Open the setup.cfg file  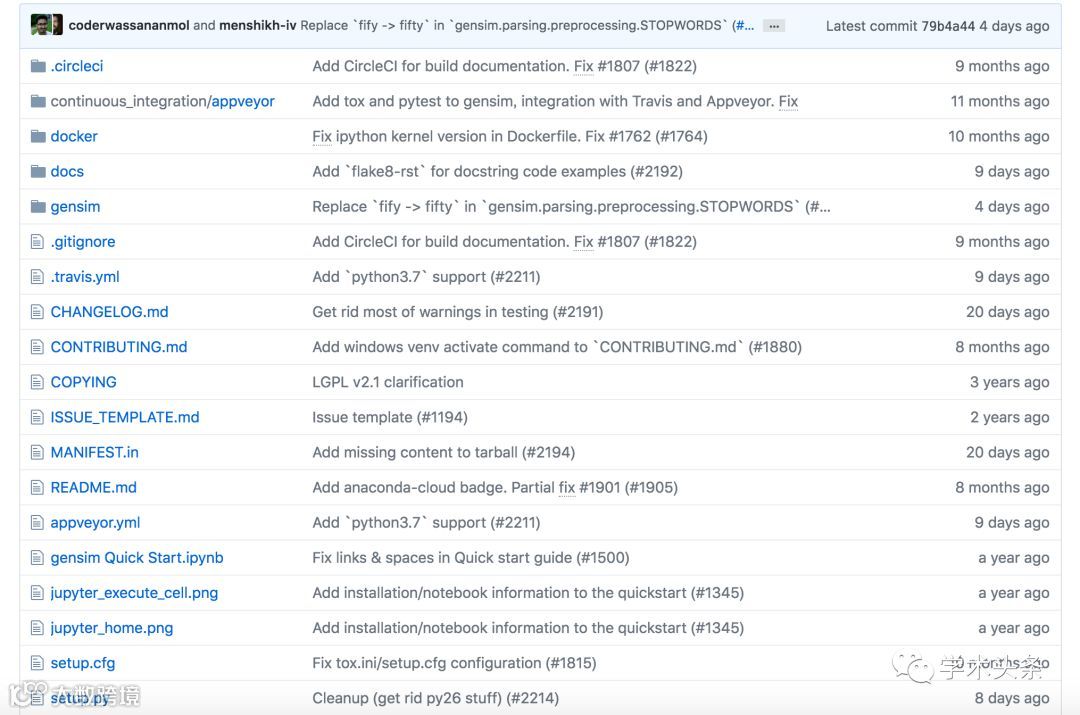(x=83, y=663)
